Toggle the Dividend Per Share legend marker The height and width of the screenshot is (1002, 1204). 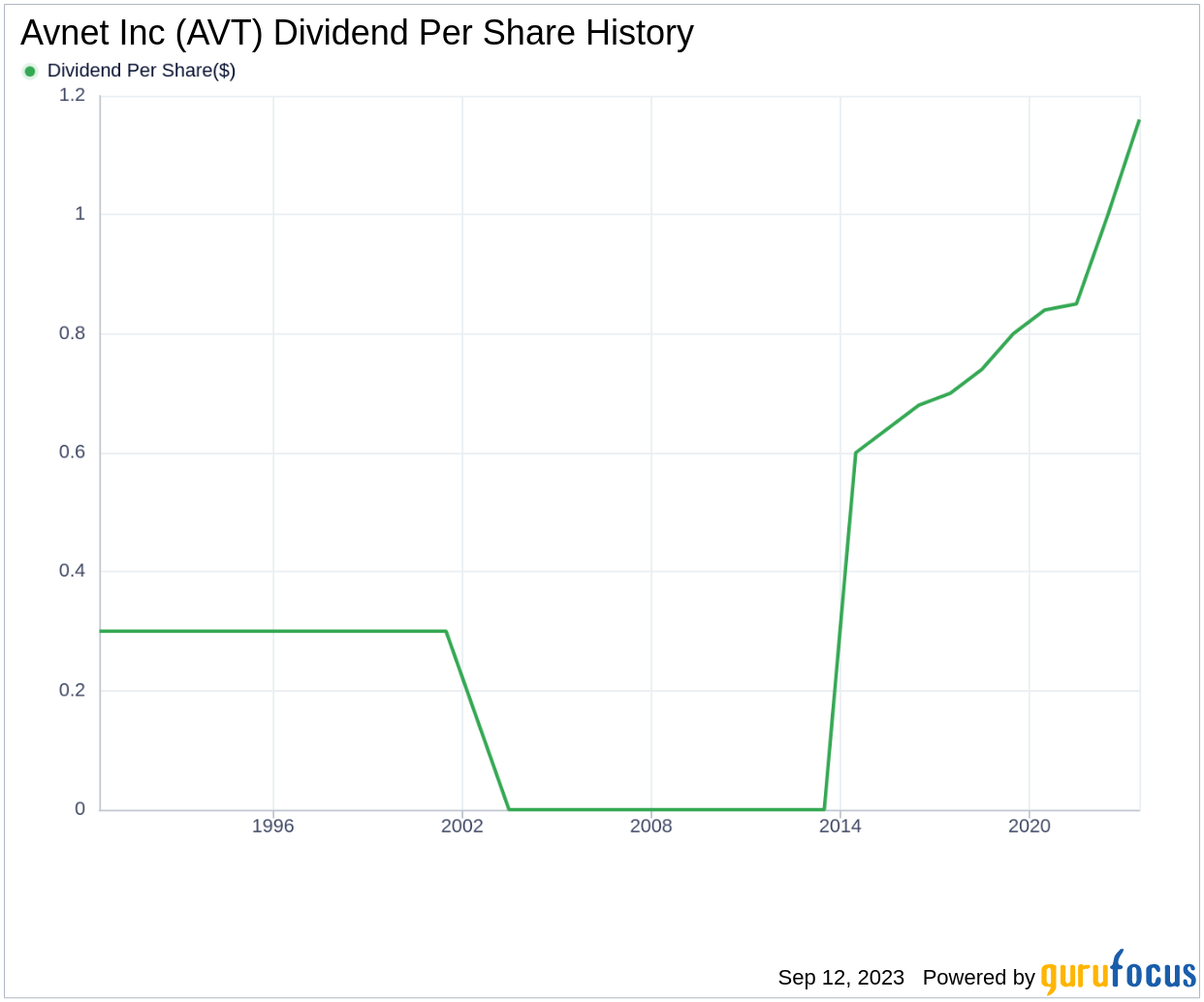click(30, 71)
